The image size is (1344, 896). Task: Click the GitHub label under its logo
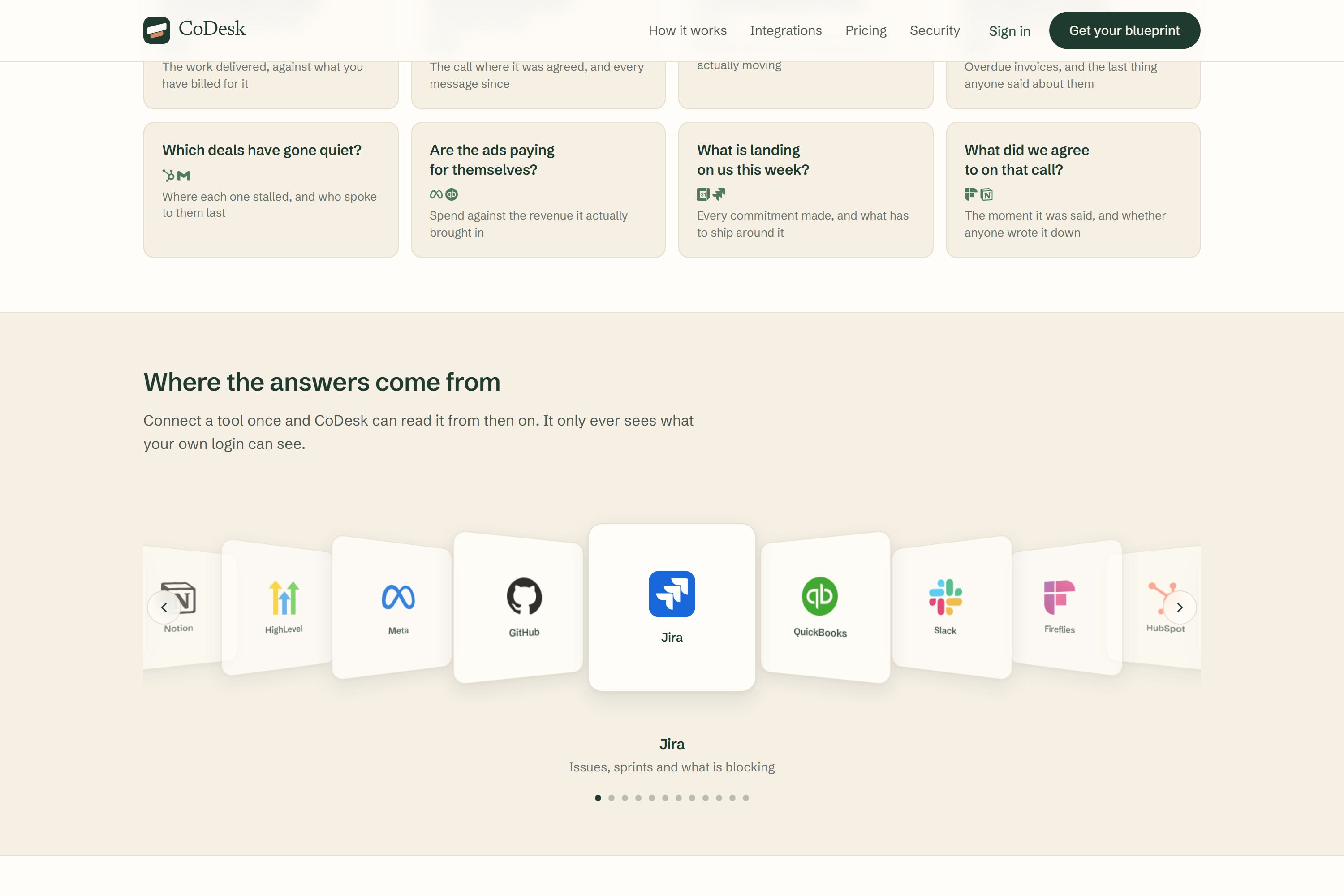point(524,632)
